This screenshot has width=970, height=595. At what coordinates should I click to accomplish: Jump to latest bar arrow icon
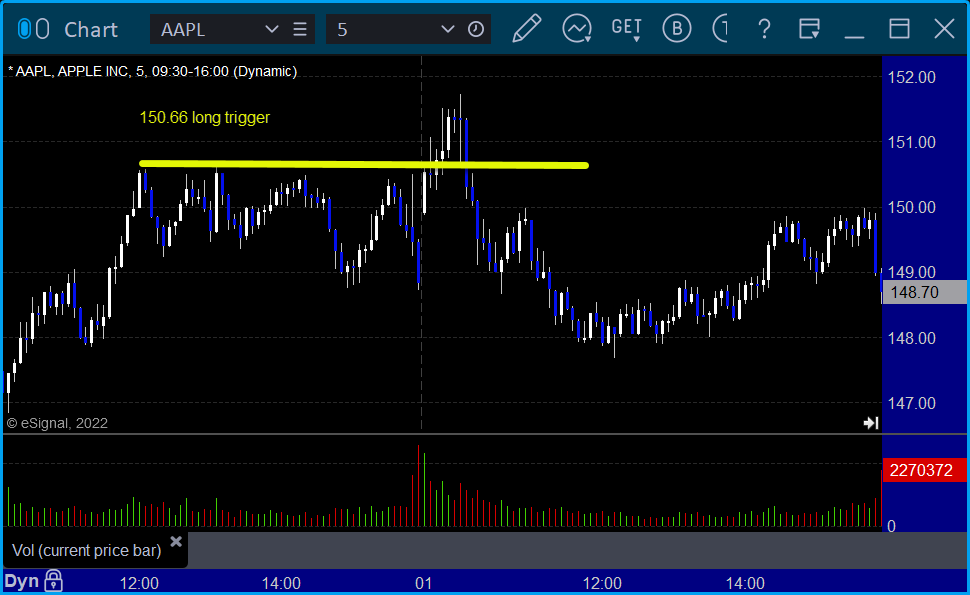point(871,423)
